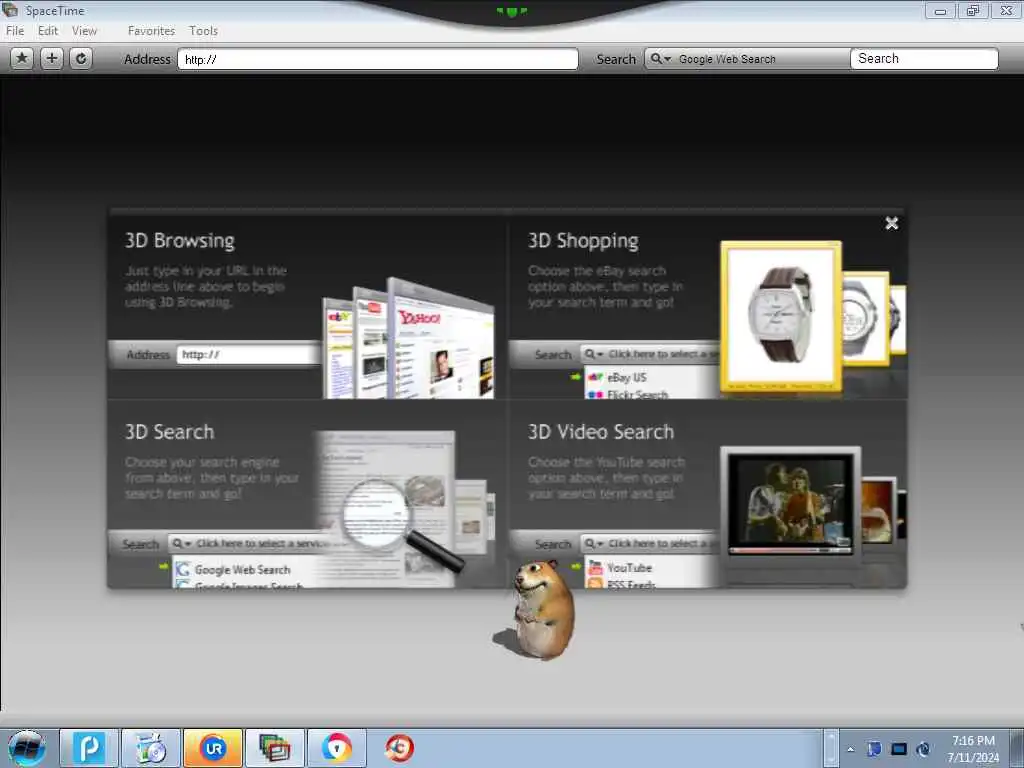Select the 3D Browsing heading
This screenshot has height=768, width=1024.
click(180, 240)
